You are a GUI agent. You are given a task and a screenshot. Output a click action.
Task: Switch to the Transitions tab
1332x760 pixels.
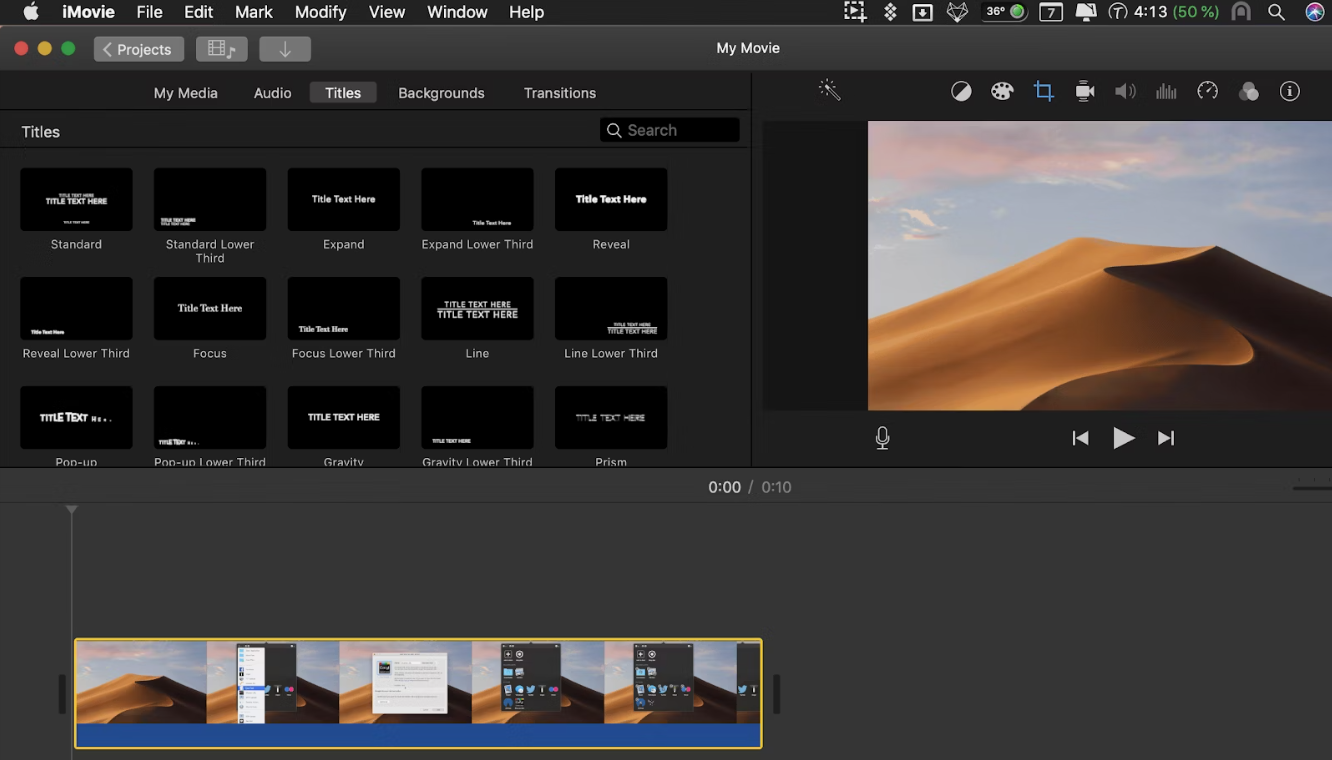[559, 92]
